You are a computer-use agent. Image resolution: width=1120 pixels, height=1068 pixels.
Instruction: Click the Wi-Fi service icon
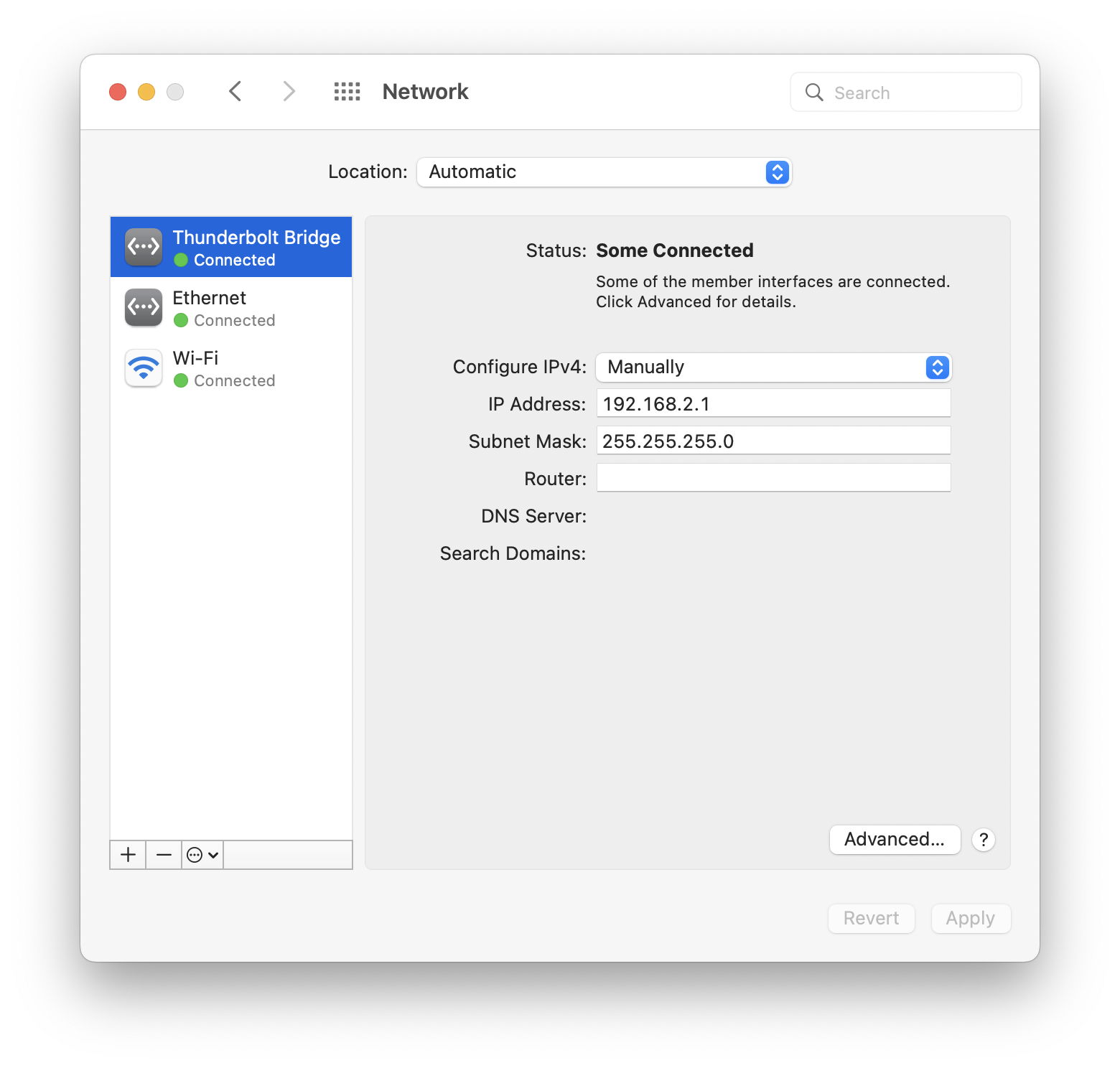click(144, 367)
